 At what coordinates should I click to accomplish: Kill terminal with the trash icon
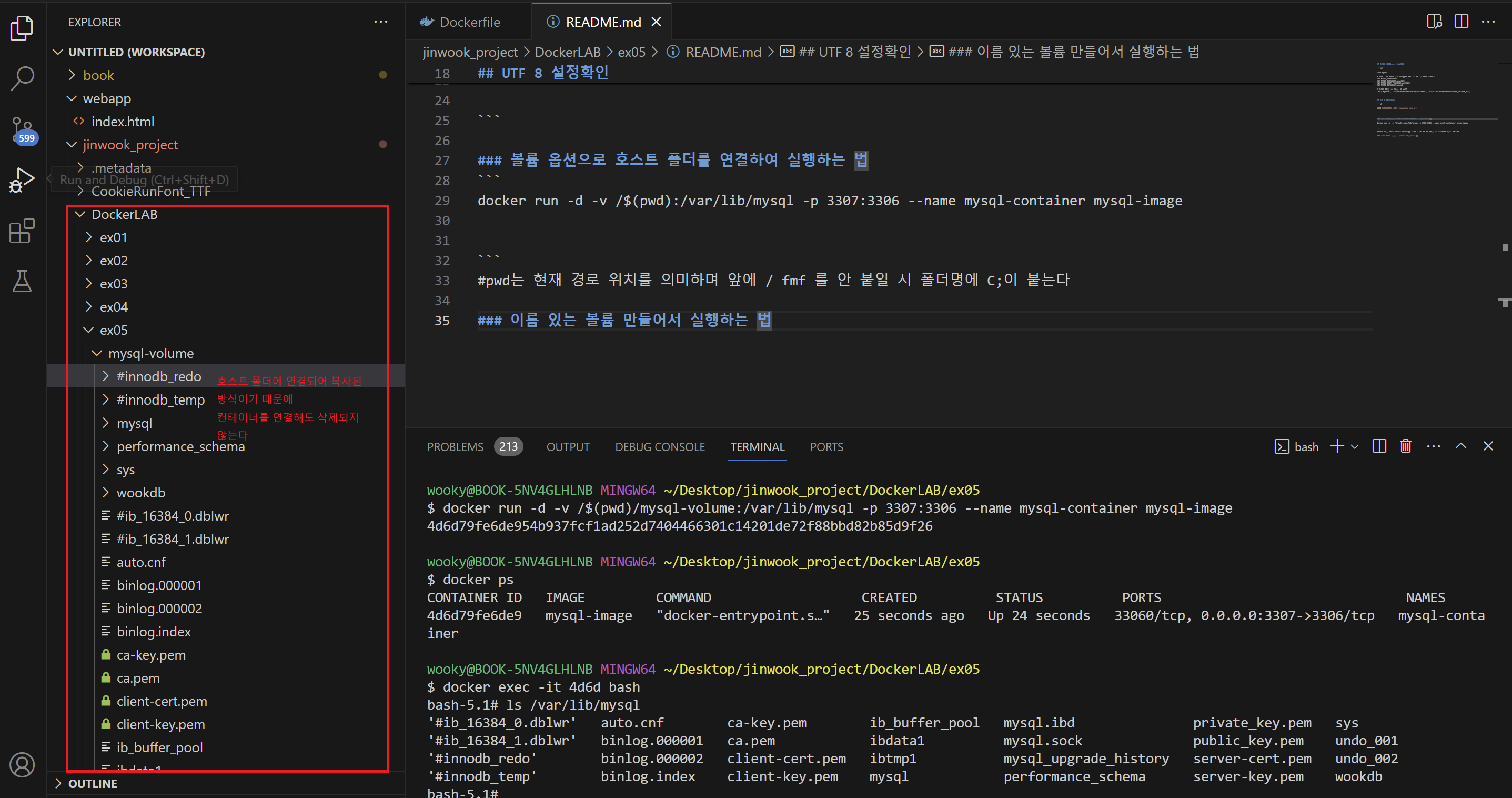(x=1405, y=446)
